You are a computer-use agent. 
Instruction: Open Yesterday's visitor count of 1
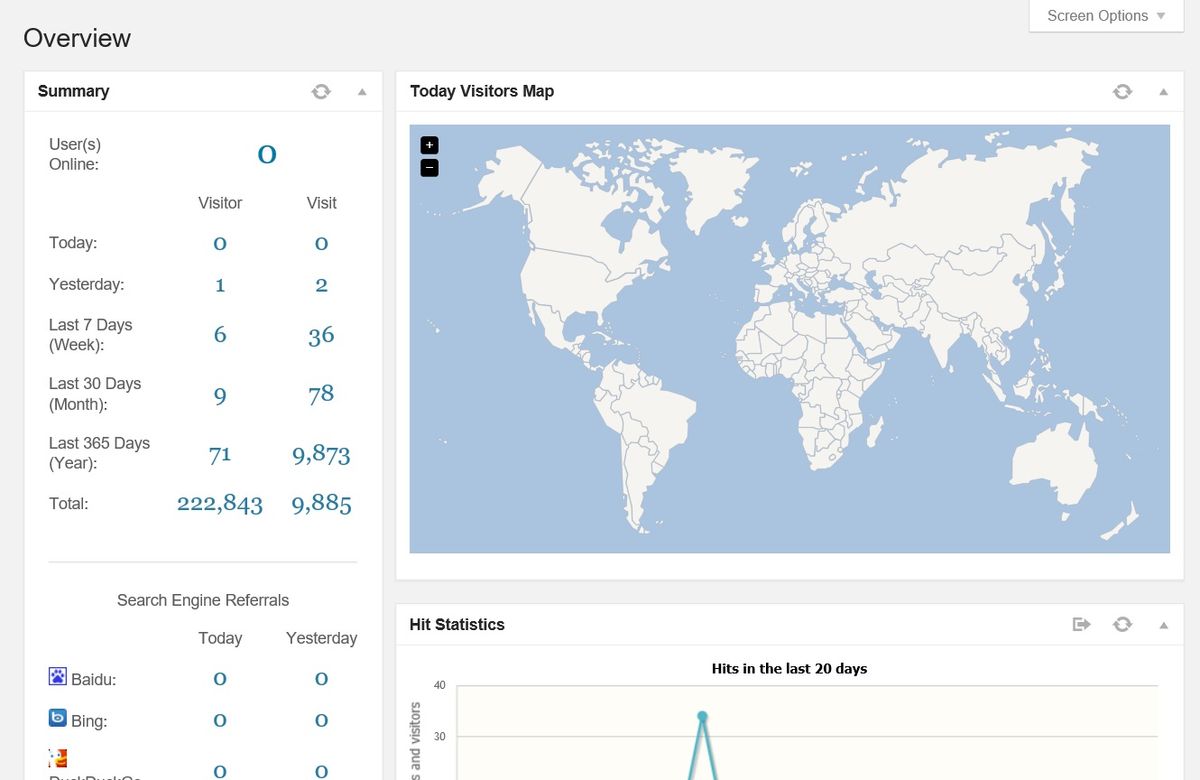[x=220, y=285]
